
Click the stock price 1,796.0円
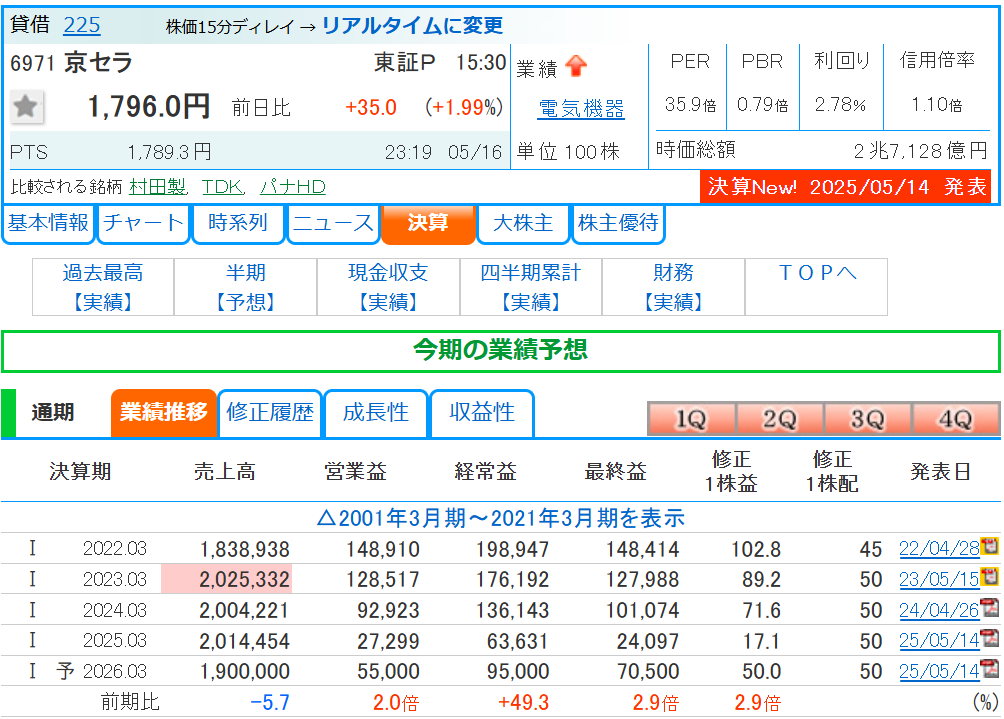[x=149, y=106]
